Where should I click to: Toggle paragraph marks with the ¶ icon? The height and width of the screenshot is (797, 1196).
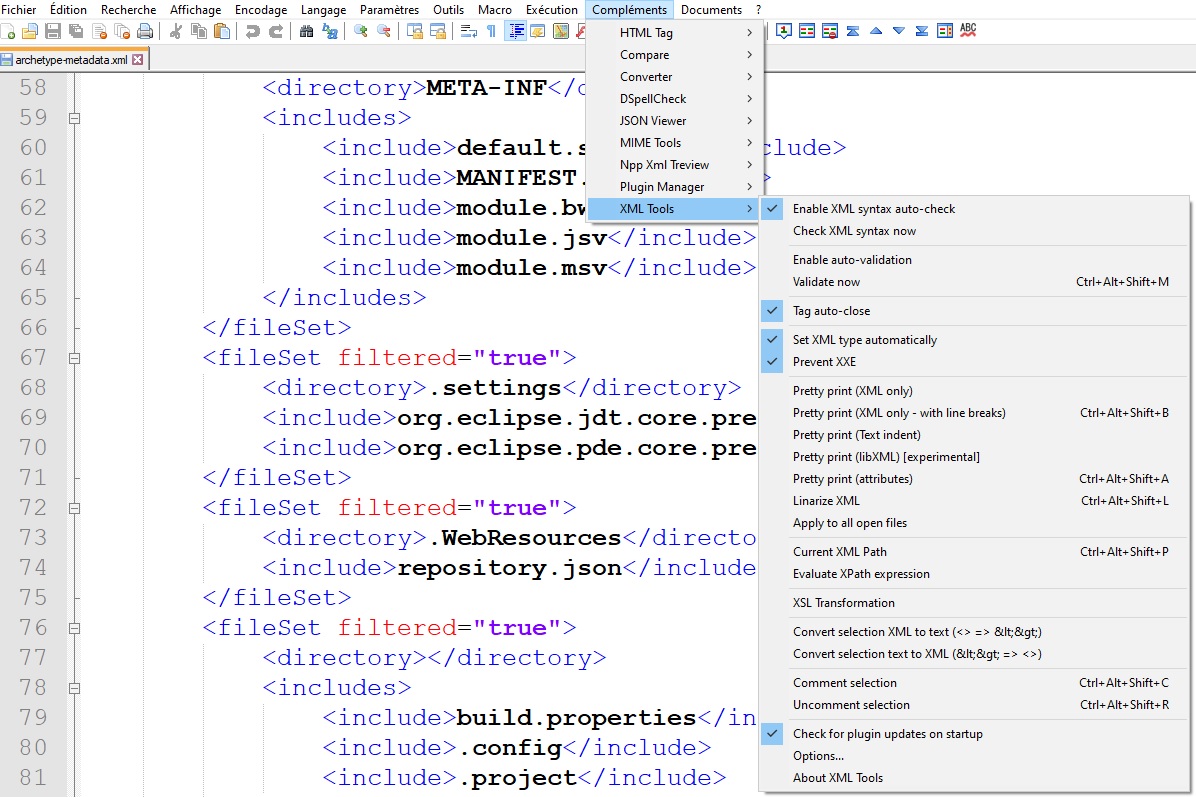coord(489,32)
